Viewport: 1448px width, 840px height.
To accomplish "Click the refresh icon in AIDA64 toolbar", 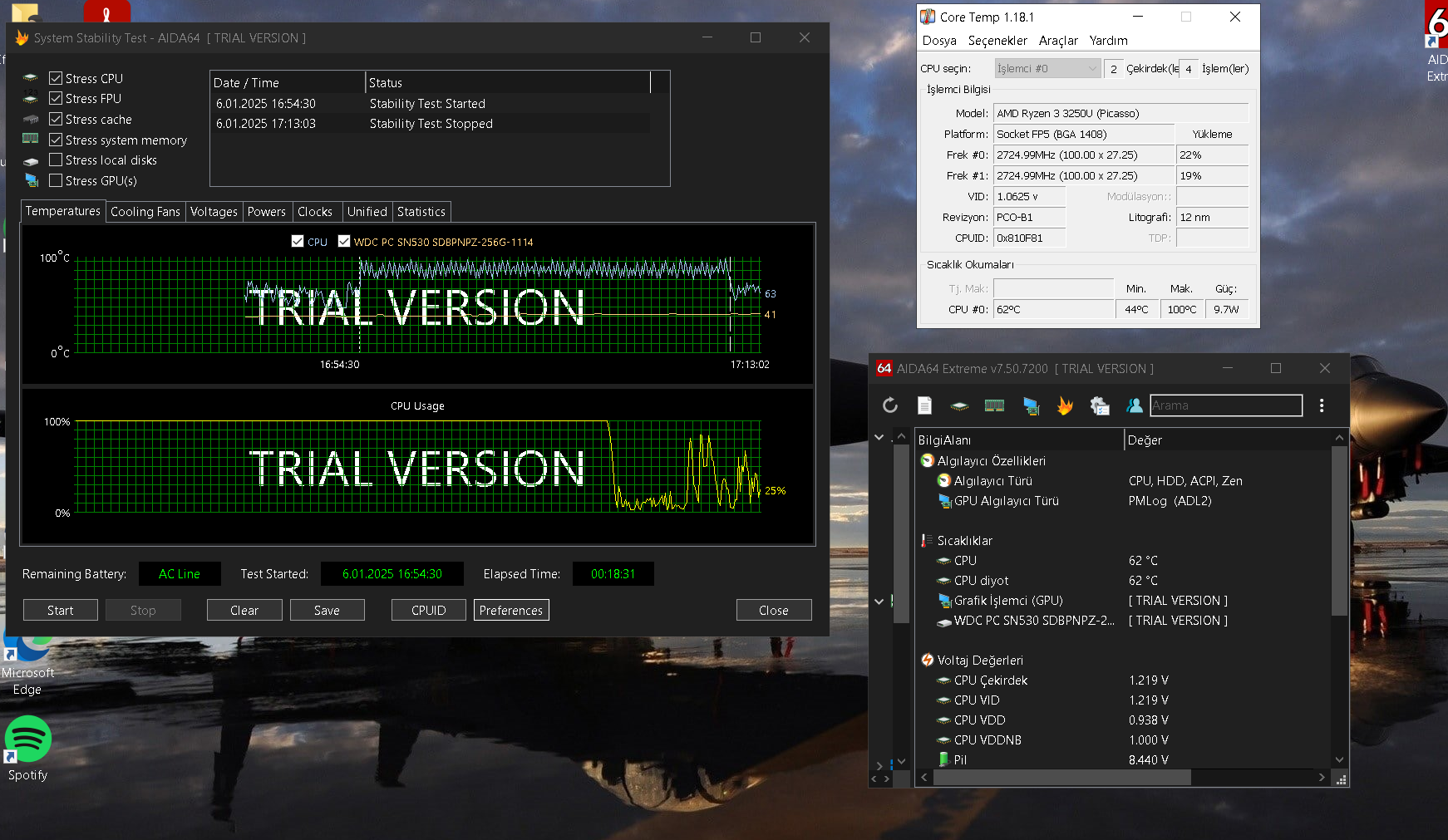I will 889,405.
